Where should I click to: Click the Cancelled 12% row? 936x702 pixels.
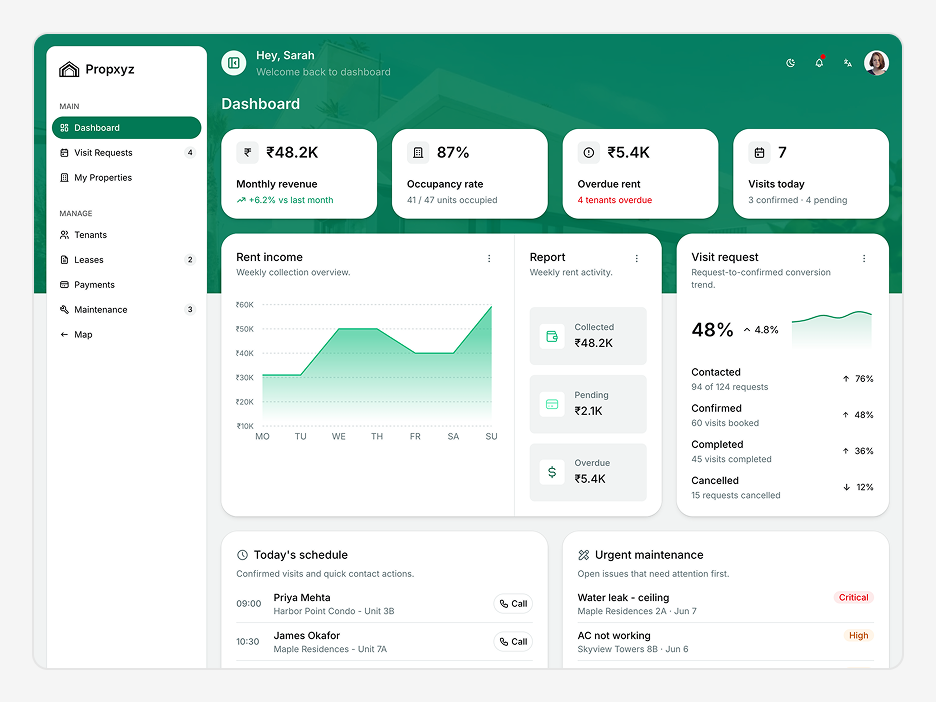pos(782,487)
